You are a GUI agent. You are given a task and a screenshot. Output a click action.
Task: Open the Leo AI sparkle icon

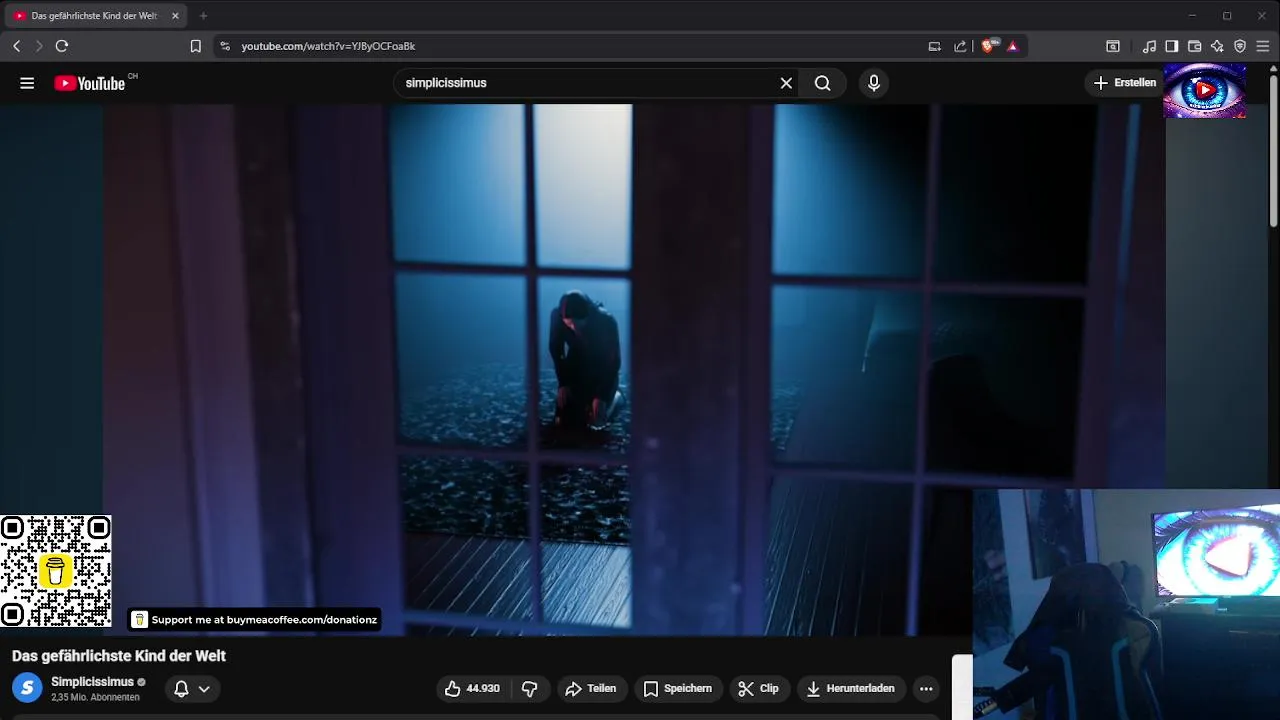tap(1217, 46)
